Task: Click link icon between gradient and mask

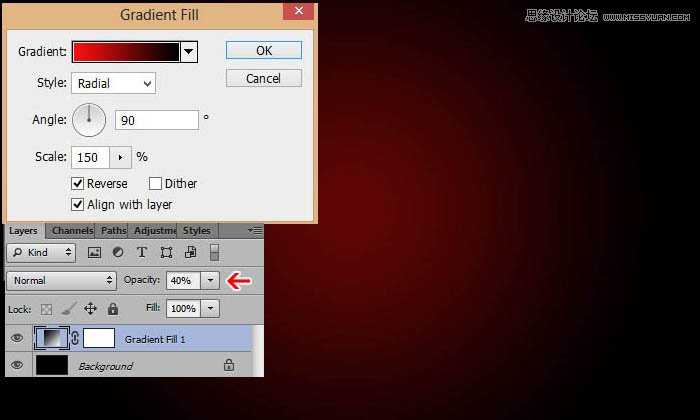Action: tap(75, 338)
